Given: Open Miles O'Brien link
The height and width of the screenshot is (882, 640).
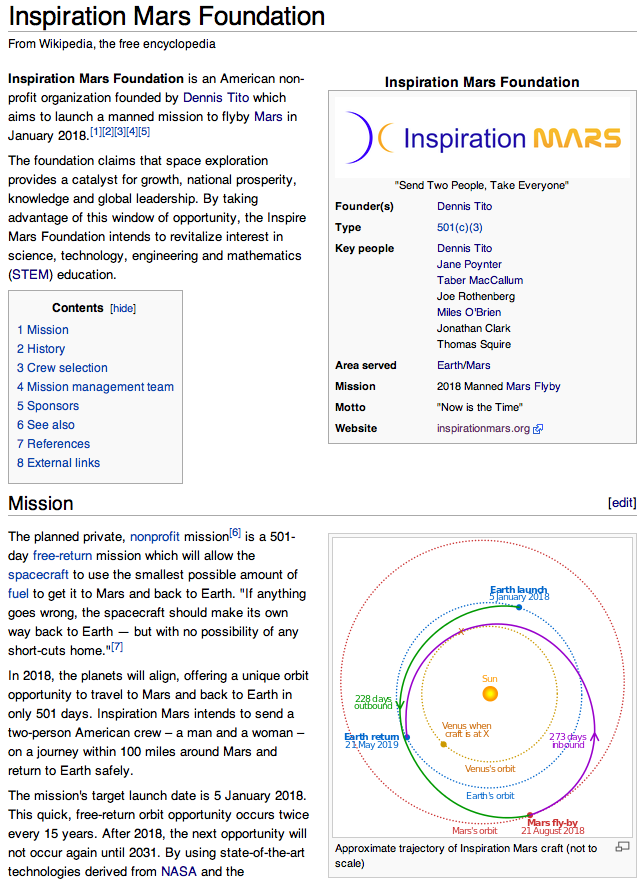Looking at the screenshot, I should click(469, 312).
